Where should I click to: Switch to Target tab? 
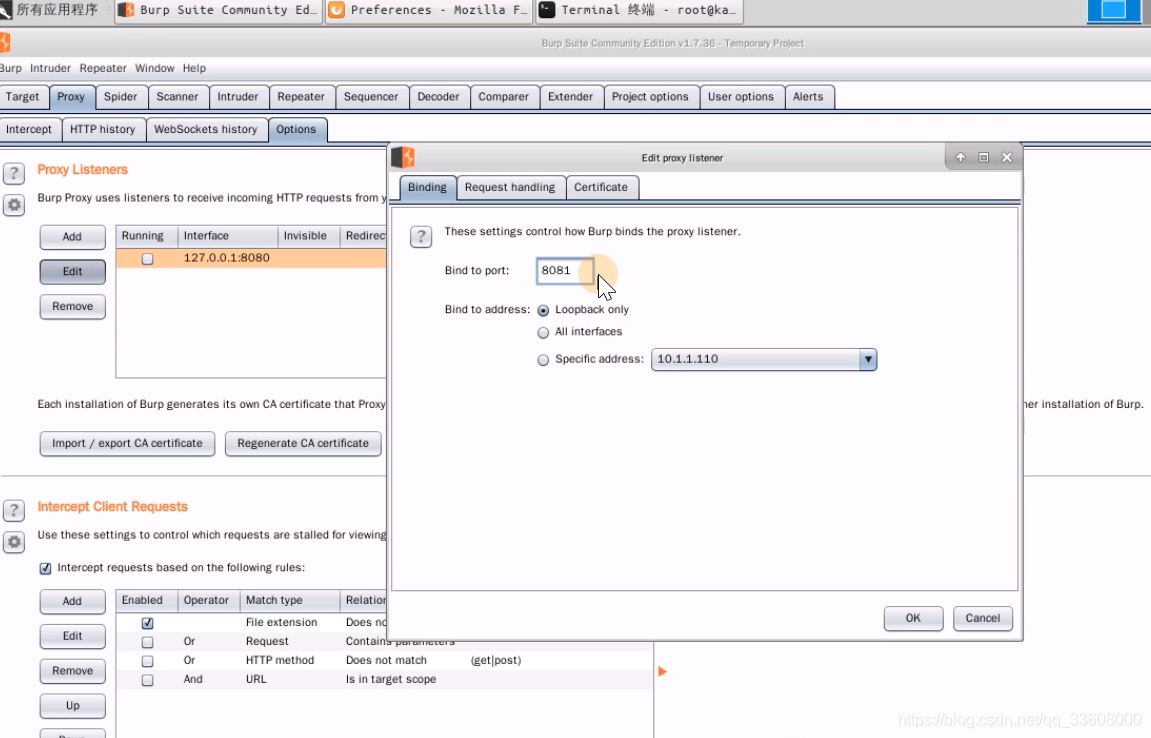click(x=23, y=97)
